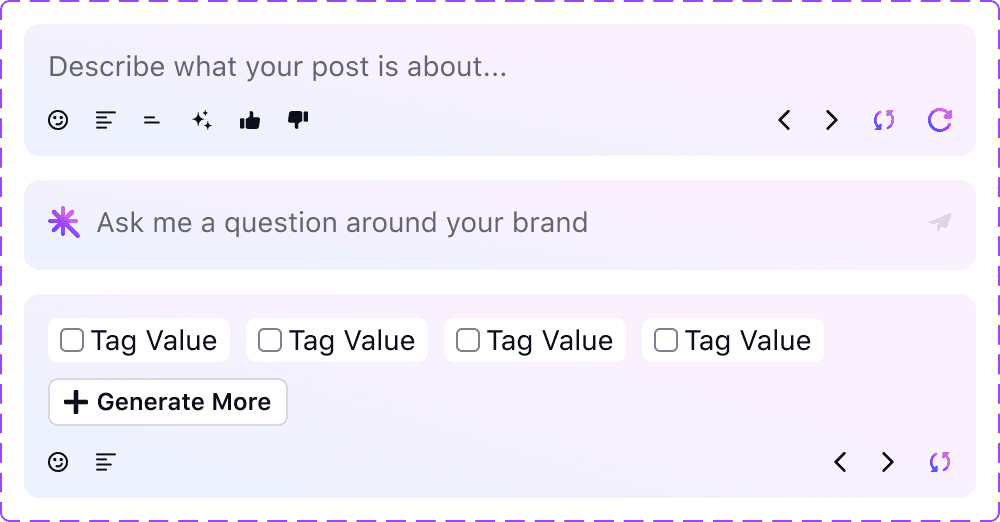Viewport: 1000px width, 522px height.
Task: Check the first Tag Value checkbox
Action: tap(72, 340)
